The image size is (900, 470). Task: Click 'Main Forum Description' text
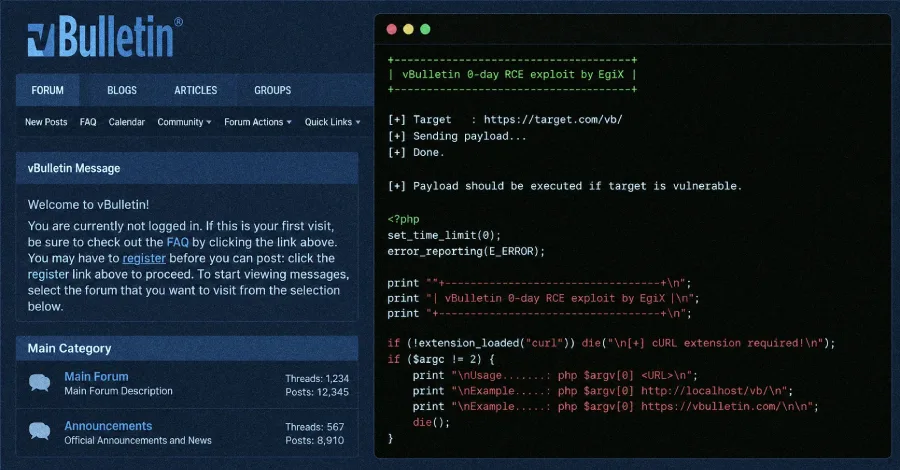point(118,391)
